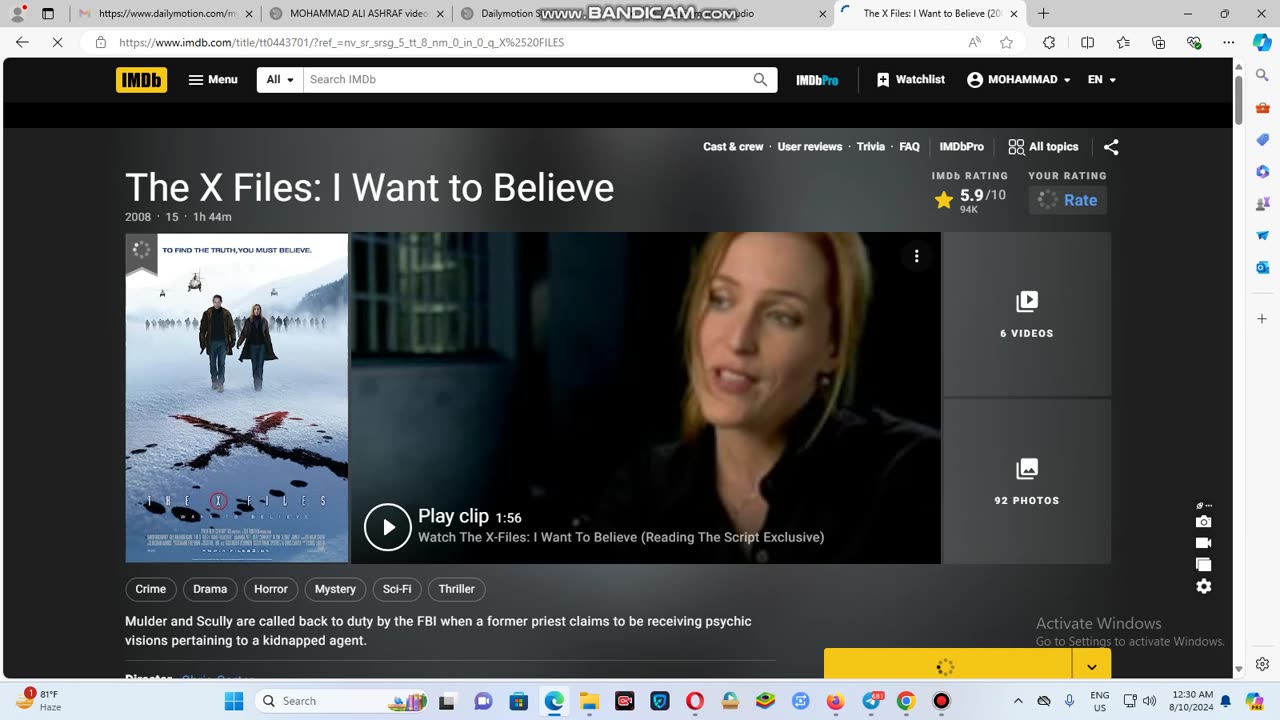Image resolution: width=1280 pixels, height=720 pixels.
Task: Open the IMDb Menu hamburger
Action: coord(213,80)
